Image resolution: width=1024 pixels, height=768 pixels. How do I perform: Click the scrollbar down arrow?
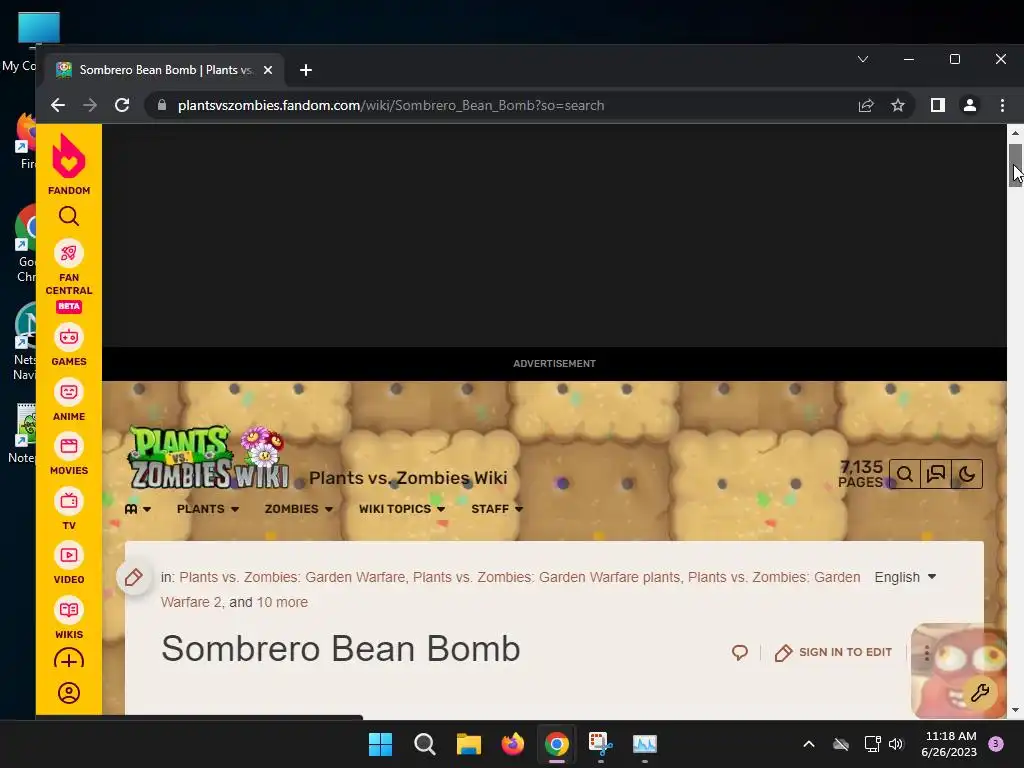1015,710
